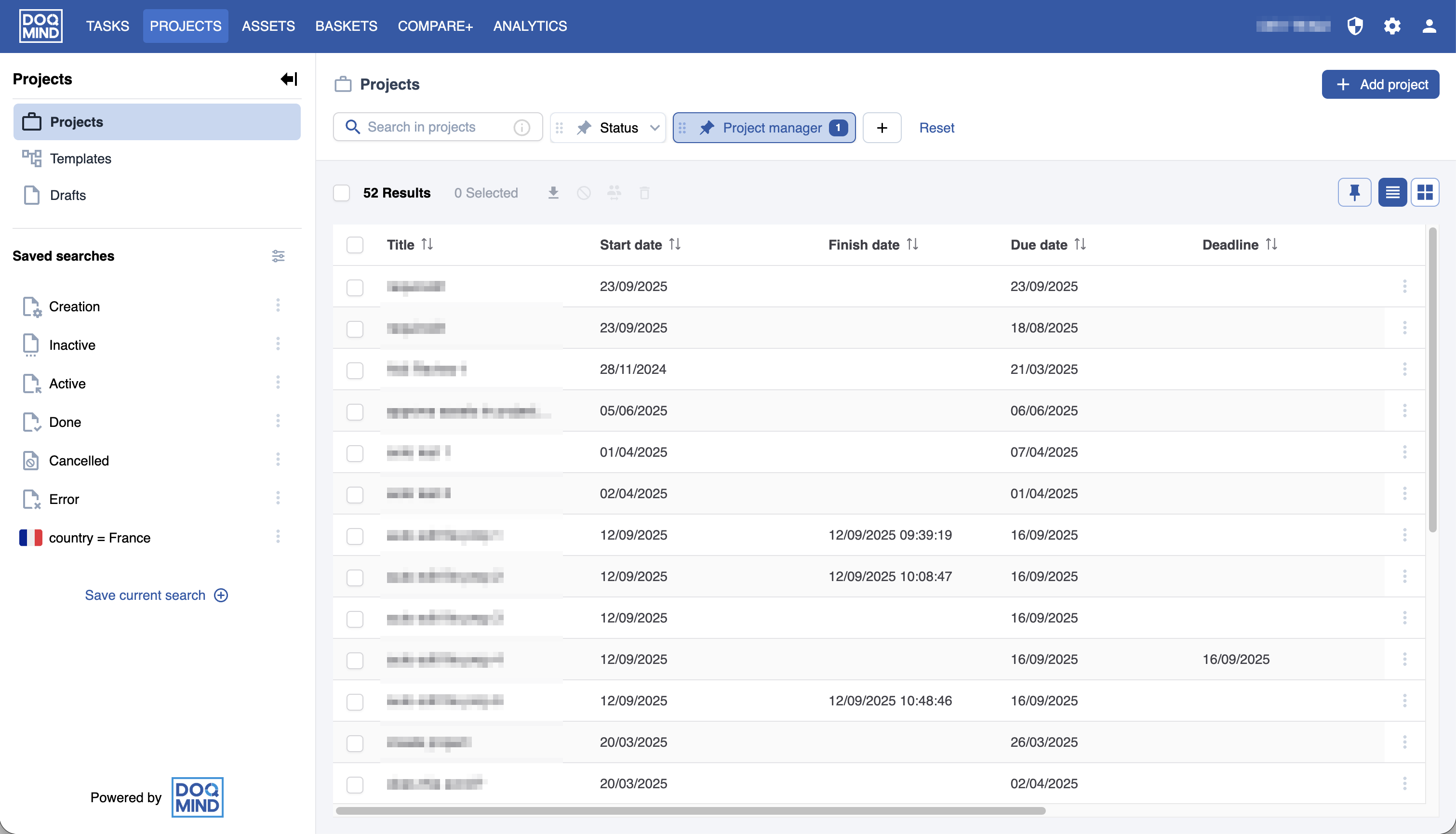Image resolution: width=1456 pixels, height=834 pixels.
Task: Click the cancel icon in results toolbar
Action: pos(584,193)
